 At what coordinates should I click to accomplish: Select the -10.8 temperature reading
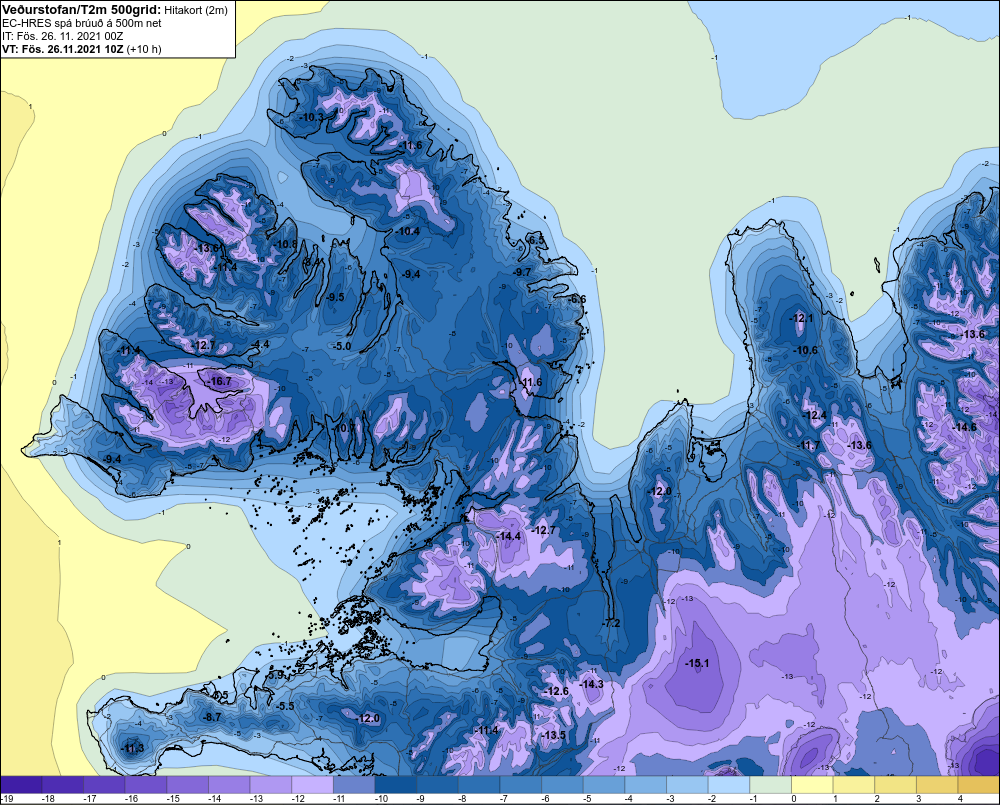pos(285,244)
